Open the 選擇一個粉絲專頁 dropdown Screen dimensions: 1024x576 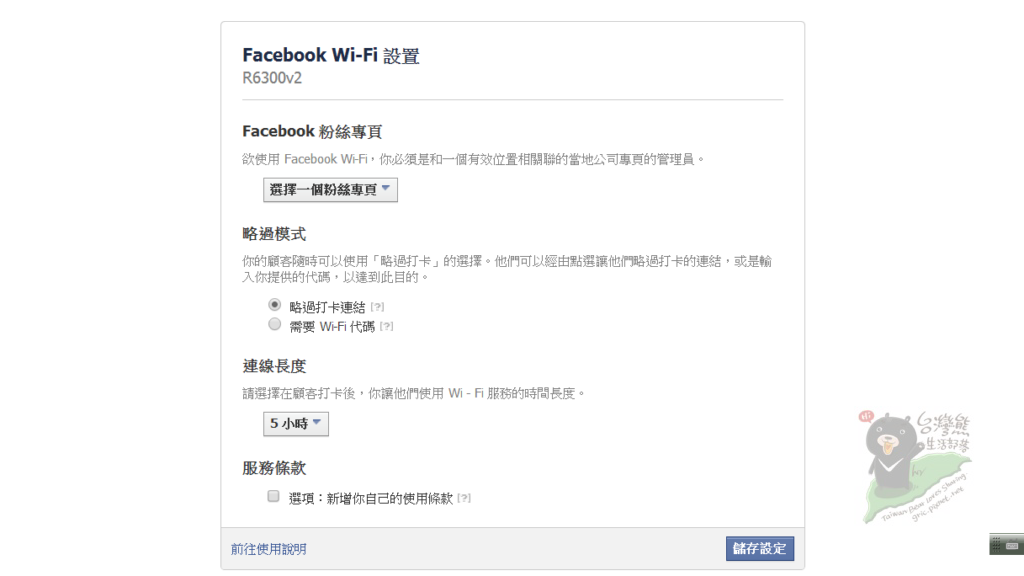(330, 190)
